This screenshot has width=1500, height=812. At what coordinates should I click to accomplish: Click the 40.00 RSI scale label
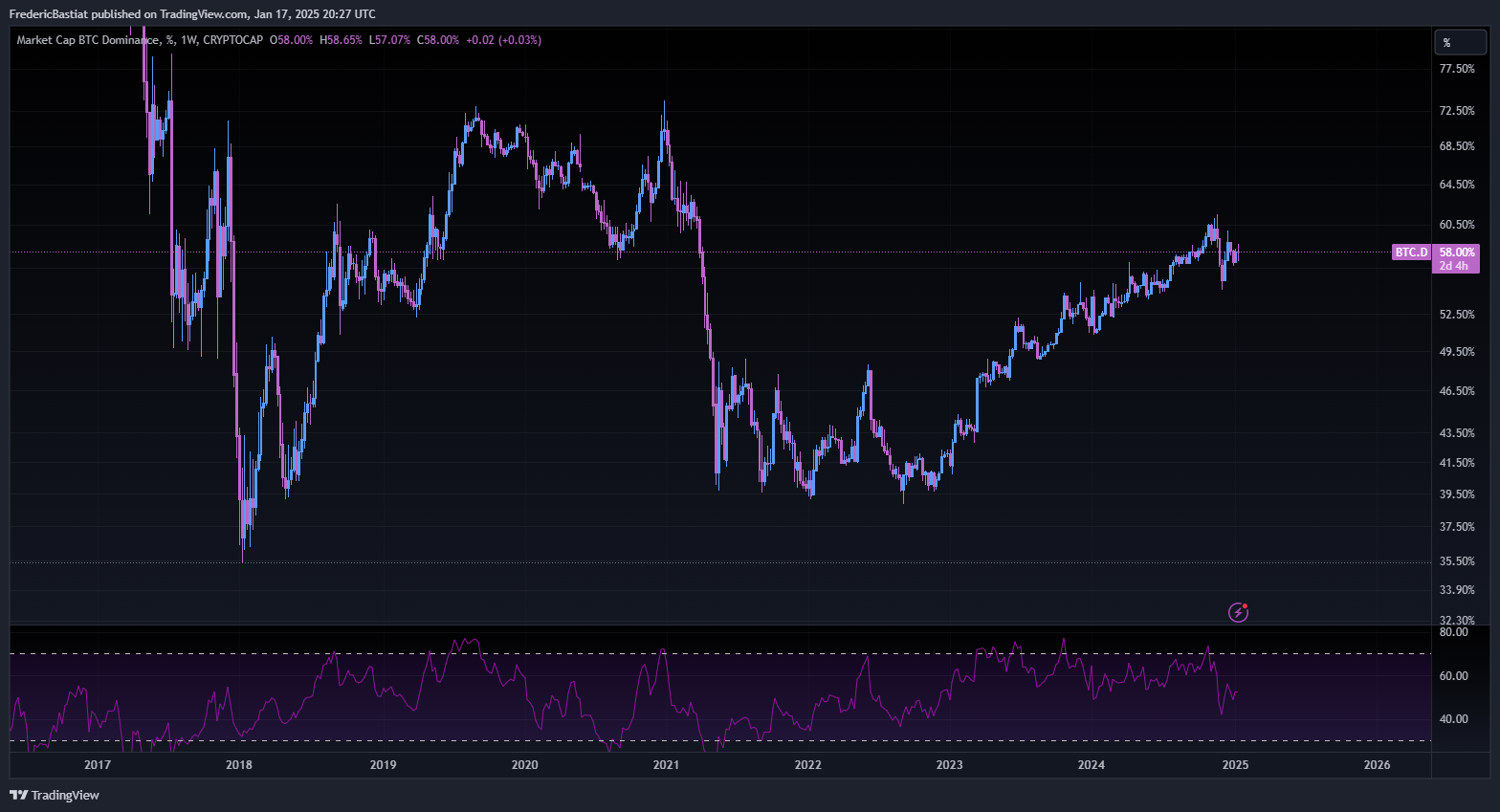[1453, 719]
